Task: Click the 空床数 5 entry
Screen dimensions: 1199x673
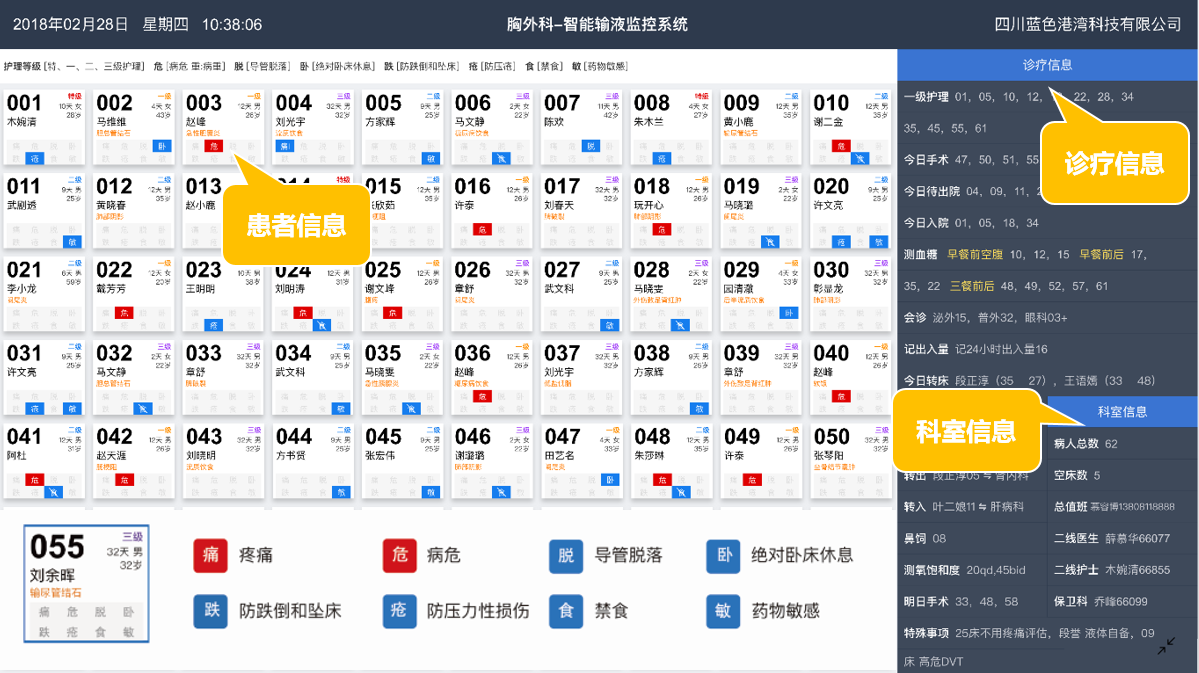Action: [x=1122, y=475]
